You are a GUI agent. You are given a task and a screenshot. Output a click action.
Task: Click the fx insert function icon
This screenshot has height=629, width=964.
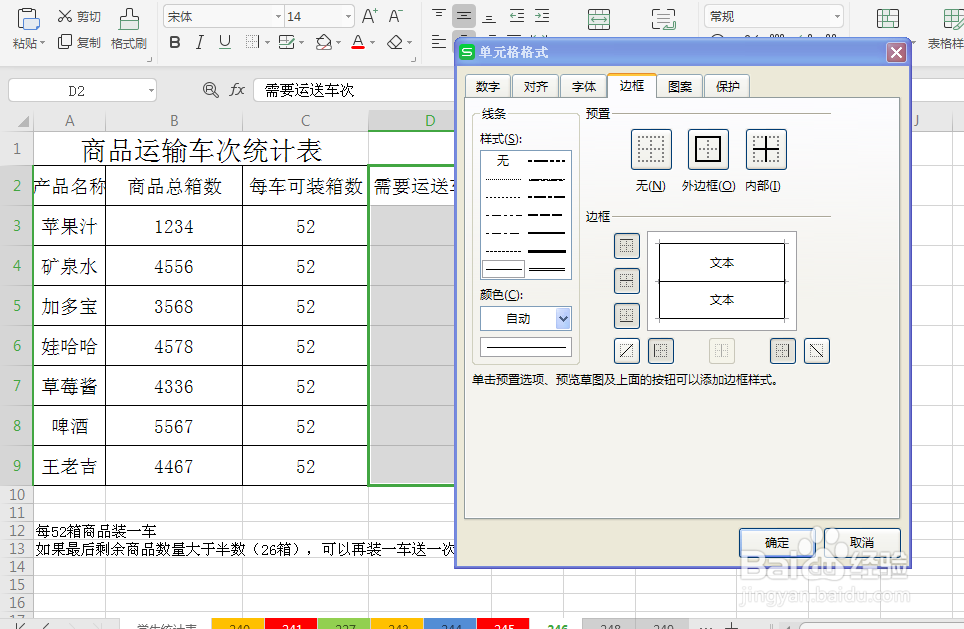[237, 90]
